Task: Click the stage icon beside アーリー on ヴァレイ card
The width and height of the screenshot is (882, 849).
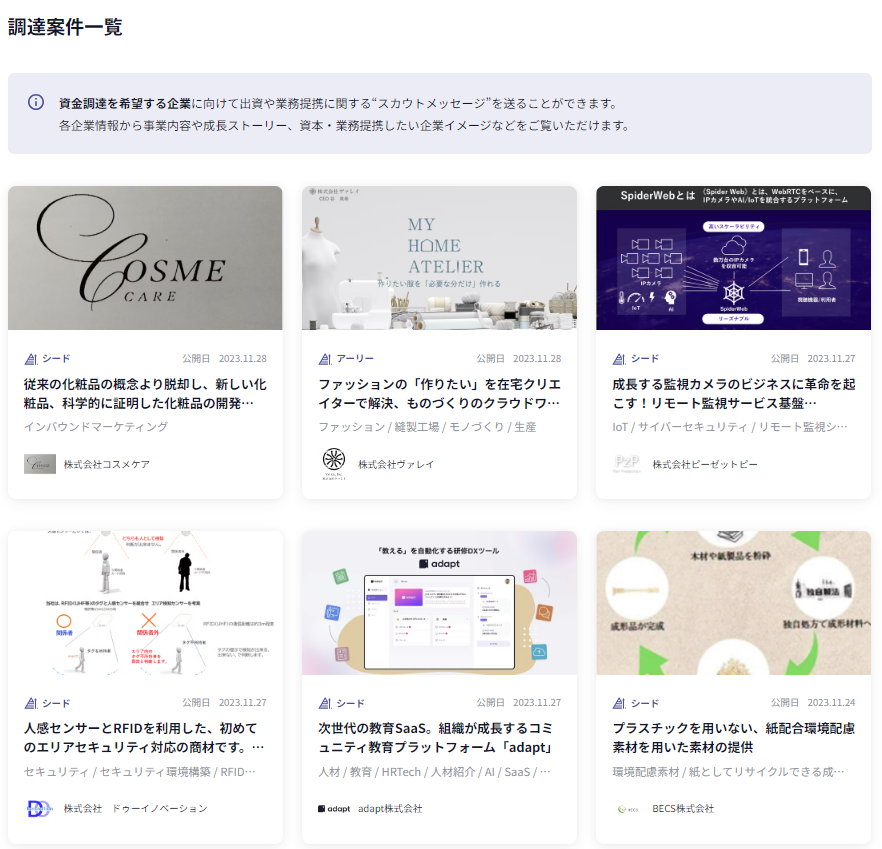Action: (x=325, y=358)
